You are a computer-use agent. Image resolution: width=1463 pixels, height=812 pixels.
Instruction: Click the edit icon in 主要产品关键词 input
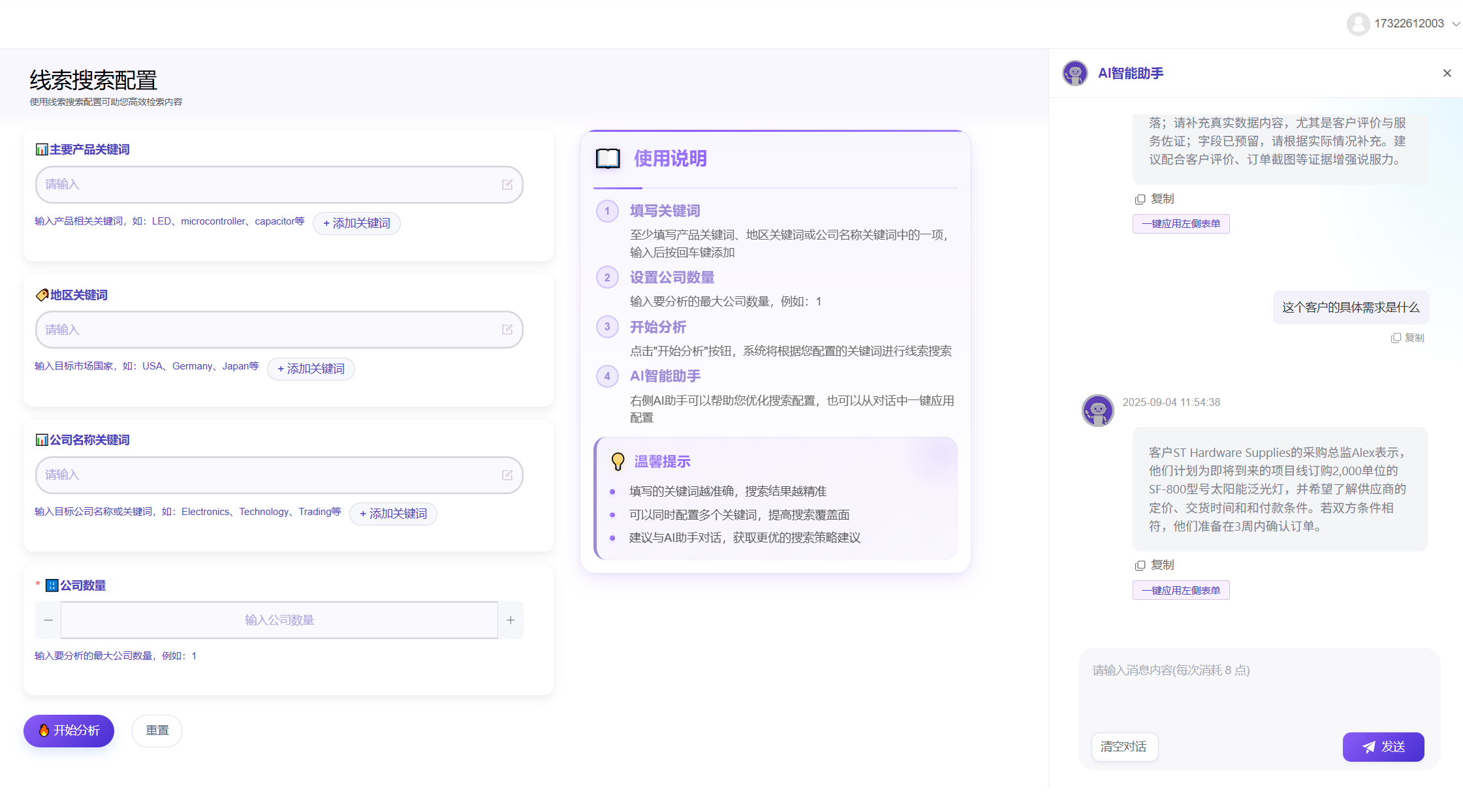click(507, 185)
